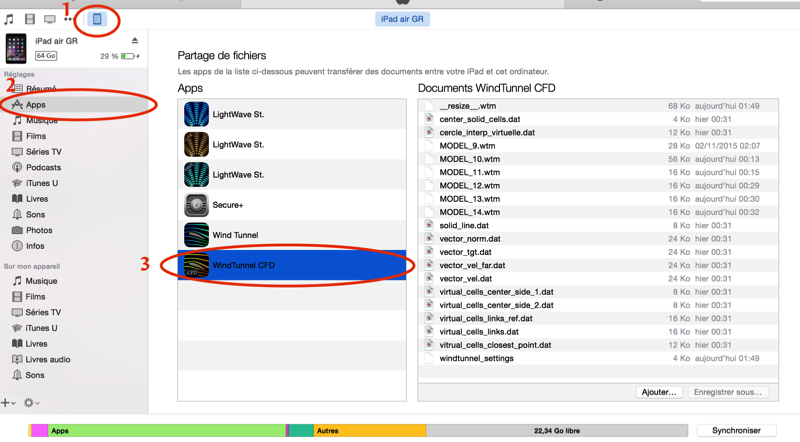
Task: Eject the iPad air GR device
Action: pyautogui.click(x=135, y=40)
